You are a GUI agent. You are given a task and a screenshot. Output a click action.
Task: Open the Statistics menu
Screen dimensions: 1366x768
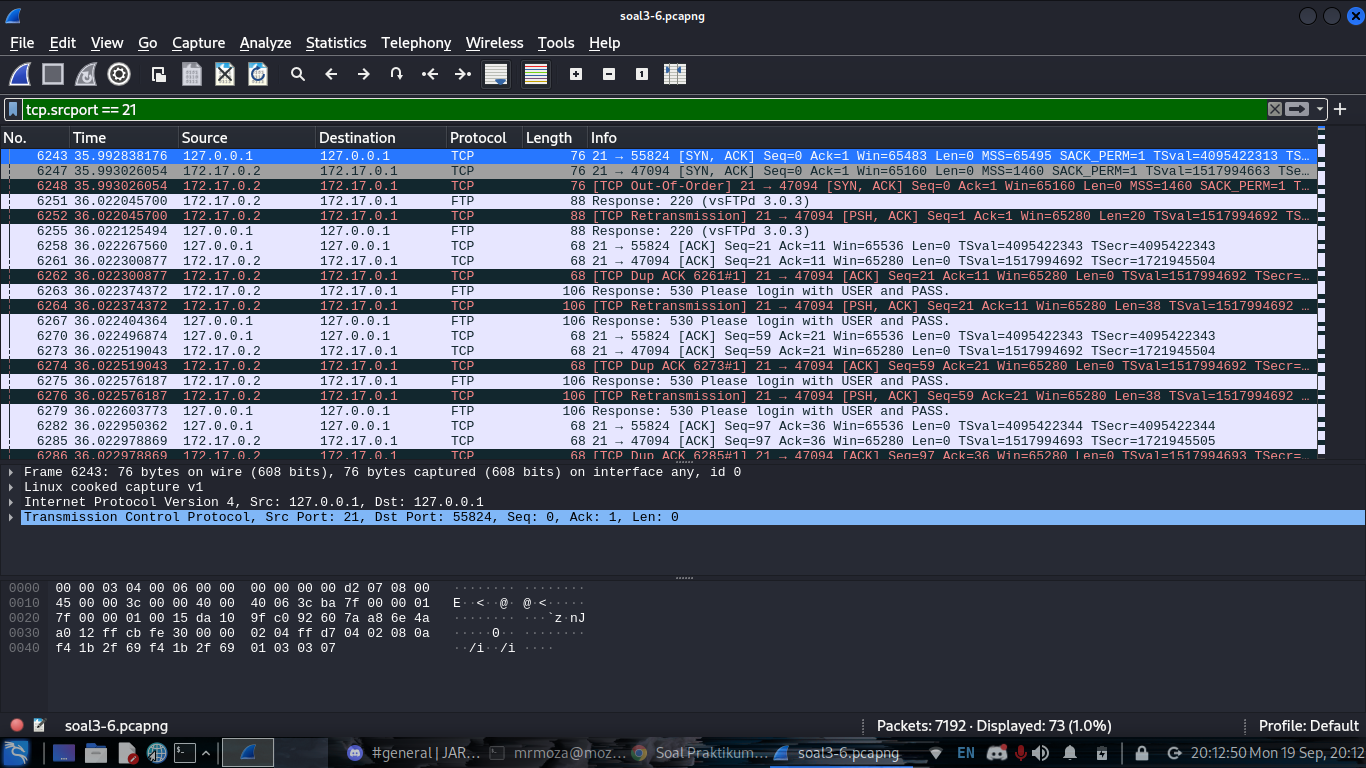336,43
